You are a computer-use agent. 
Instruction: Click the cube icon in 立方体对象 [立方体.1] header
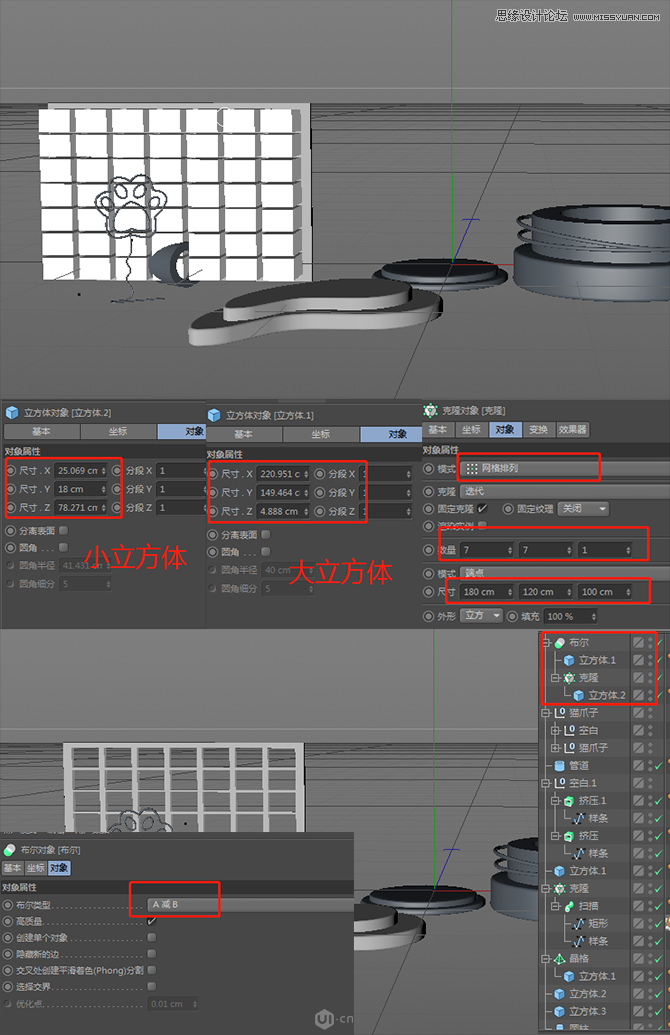coord(214,416)
